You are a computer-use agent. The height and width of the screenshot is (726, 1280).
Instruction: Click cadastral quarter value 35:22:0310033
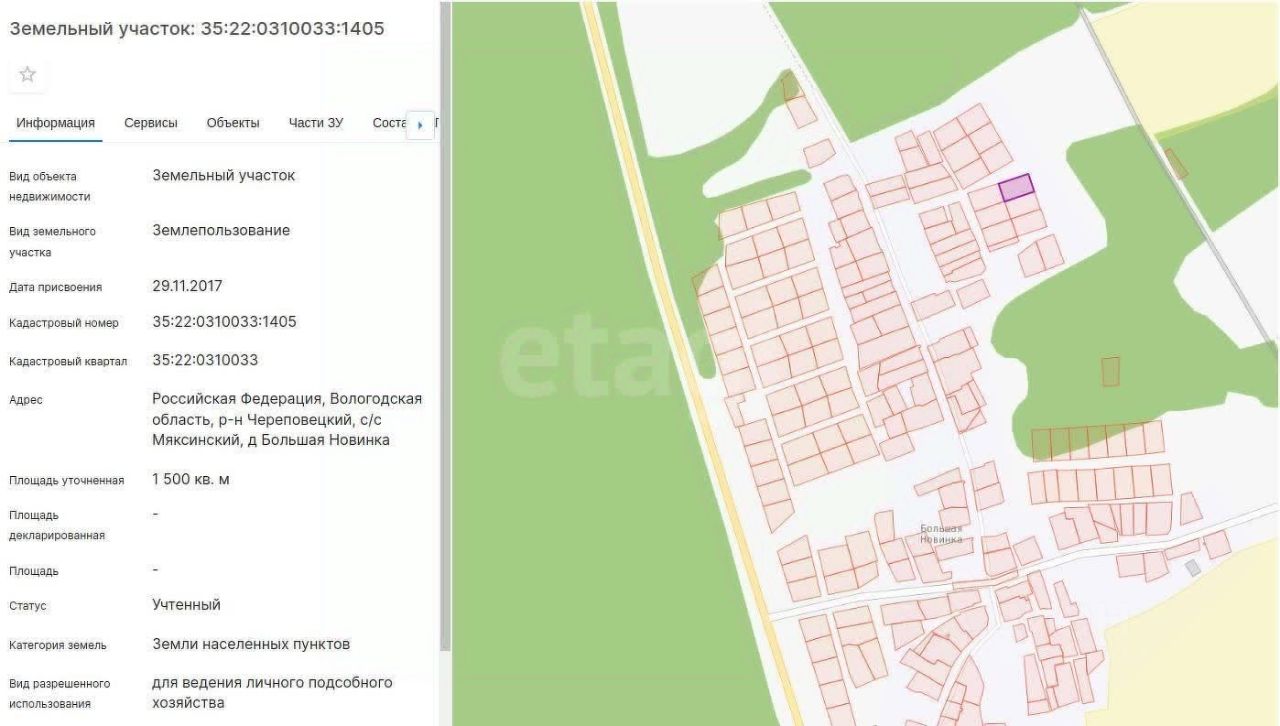[x=205, y=360]
